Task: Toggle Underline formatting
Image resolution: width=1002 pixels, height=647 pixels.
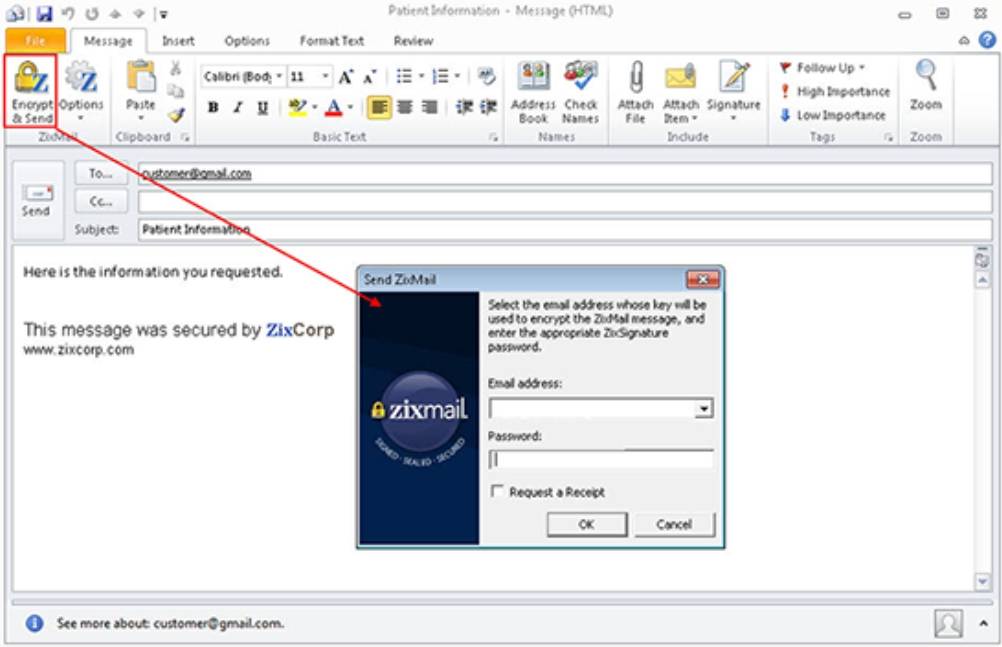Action: [262, 107]
